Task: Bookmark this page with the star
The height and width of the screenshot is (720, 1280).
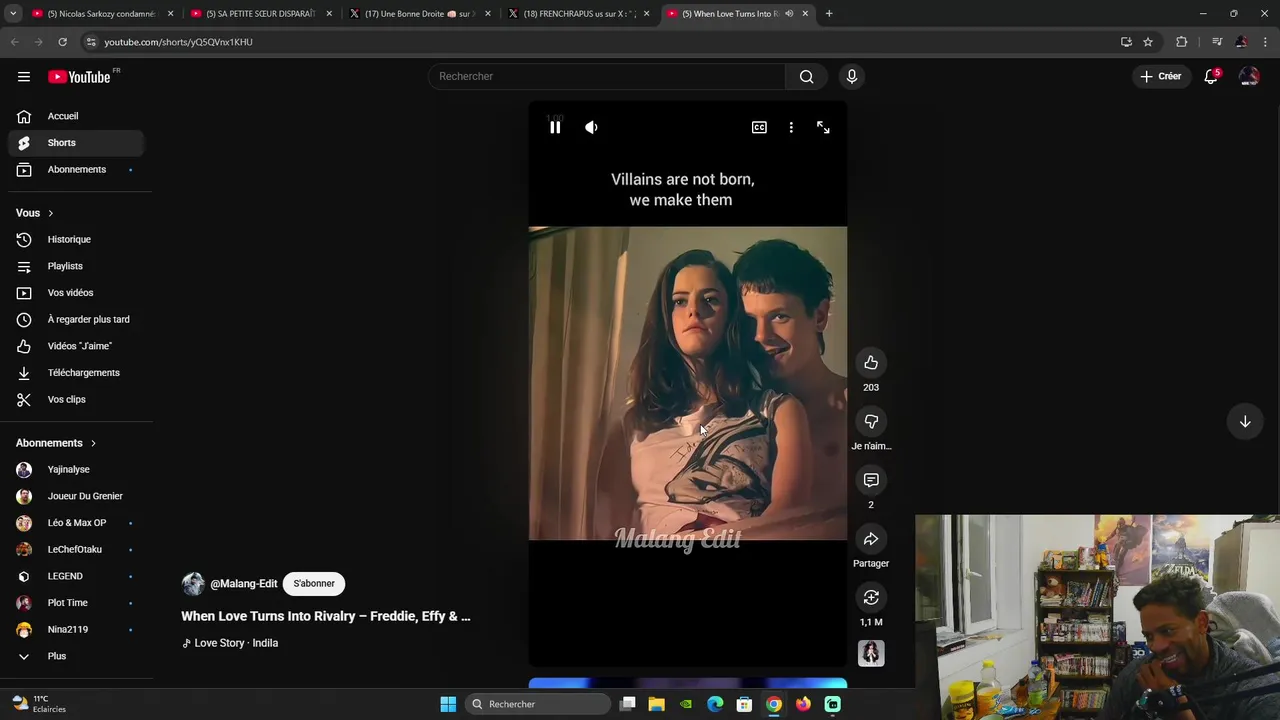Action: (1148, 42)
